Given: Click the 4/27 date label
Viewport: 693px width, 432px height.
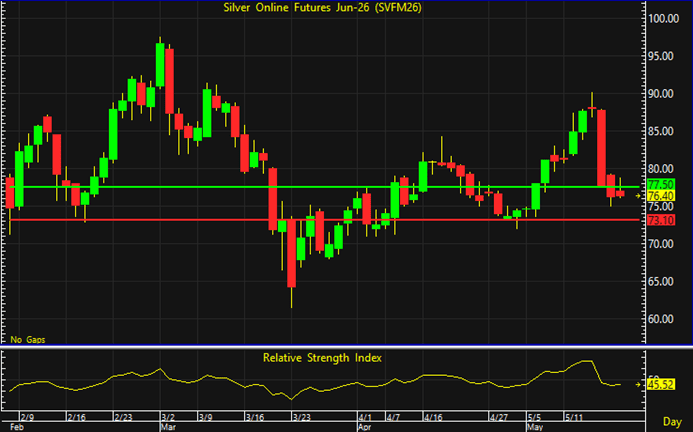Looking at the screenshot, I should tap(499, 417).
